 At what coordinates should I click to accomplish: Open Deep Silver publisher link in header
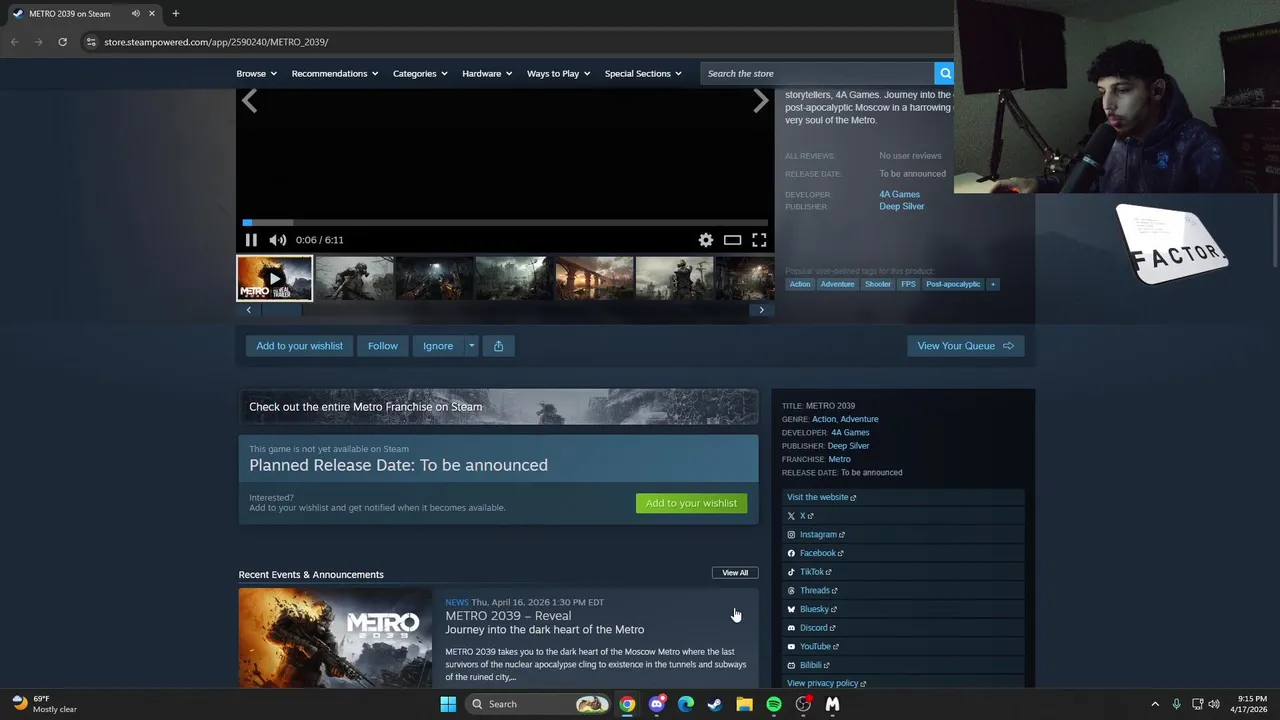(901, 206)
